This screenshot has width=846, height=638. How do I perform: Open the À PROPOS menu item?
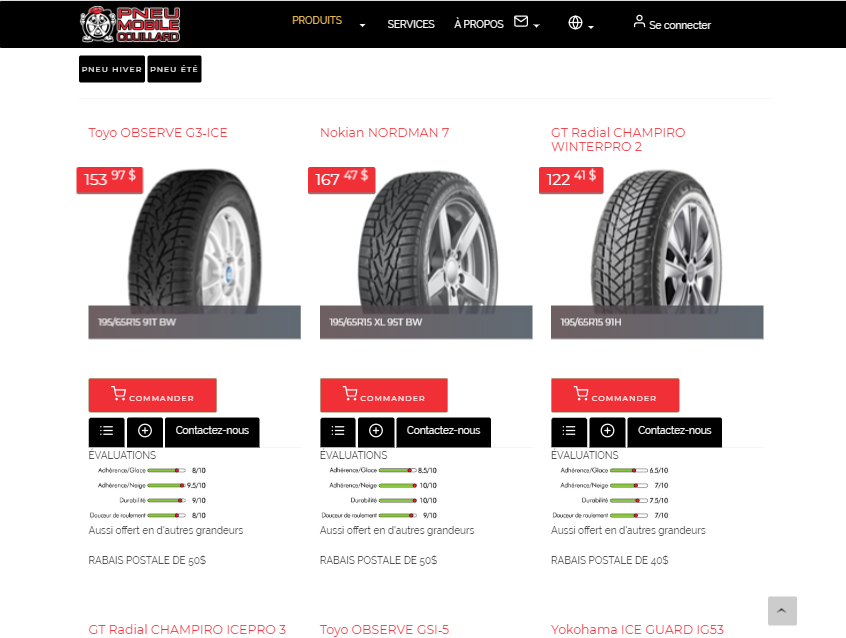479,24
